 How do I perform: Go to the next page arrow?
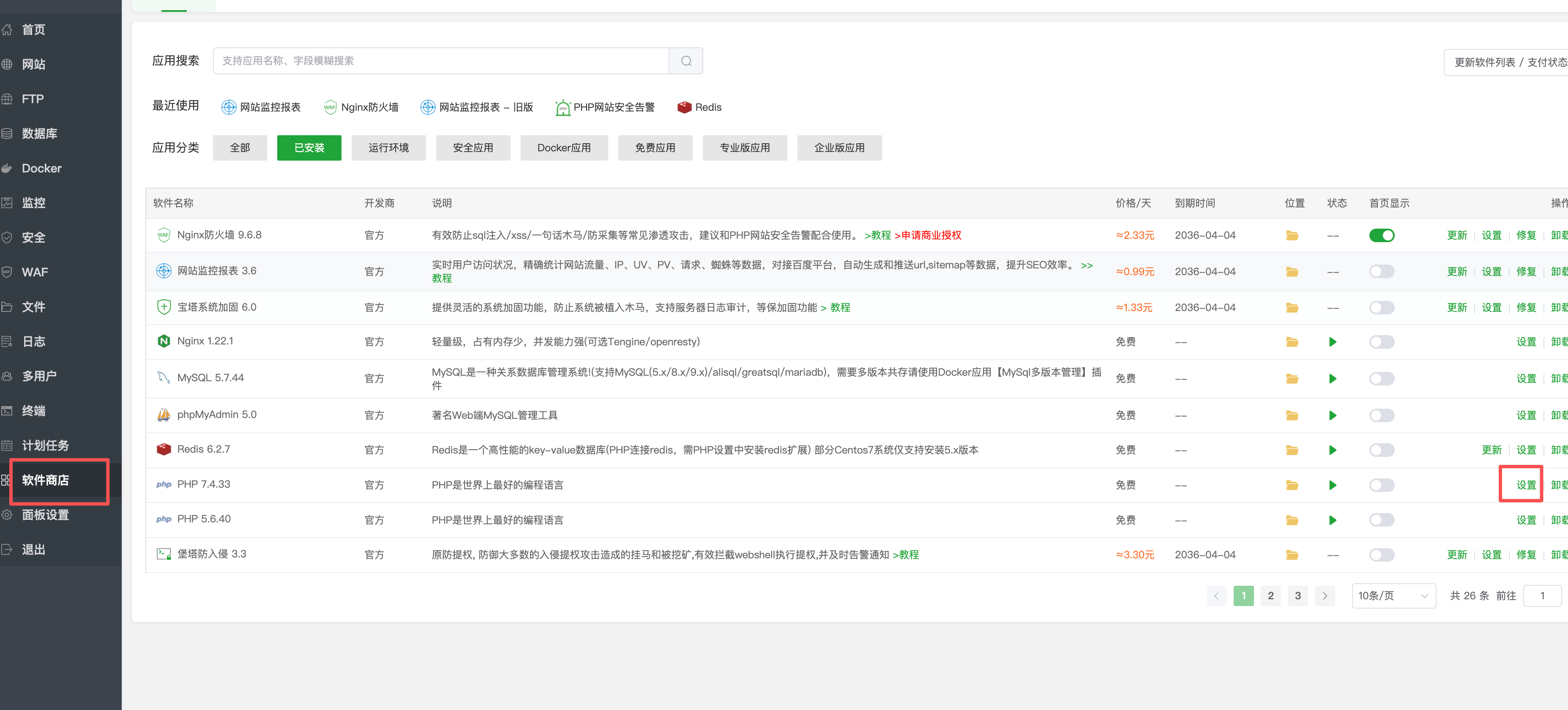pos(1325,595)
